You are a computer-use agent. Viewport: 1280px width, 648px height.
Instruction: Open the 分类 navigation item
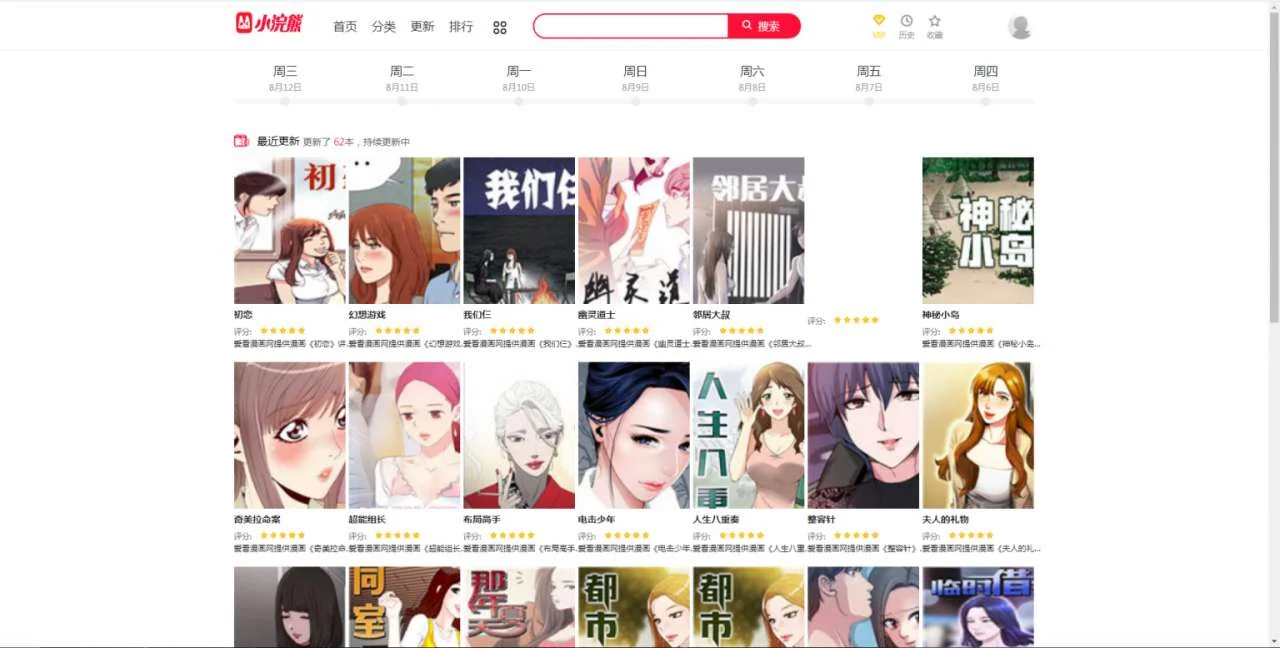pos(384,27)
